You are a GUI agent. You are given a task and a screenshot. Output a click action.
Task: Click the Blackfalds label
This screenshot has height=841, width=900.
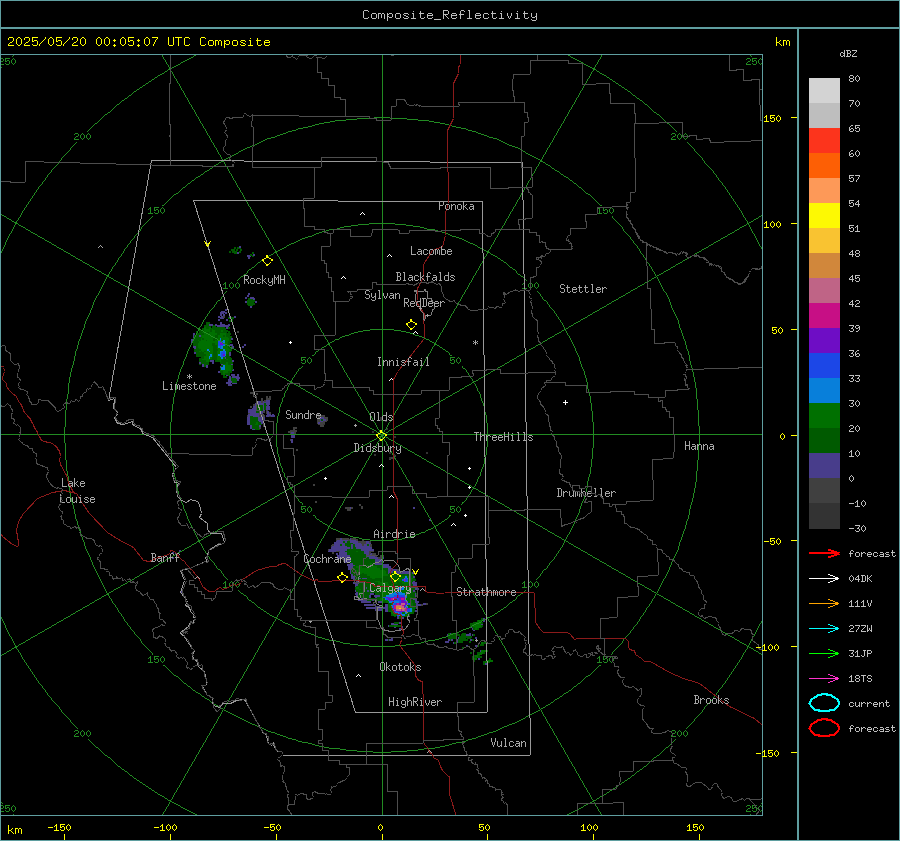coord(425,277)
